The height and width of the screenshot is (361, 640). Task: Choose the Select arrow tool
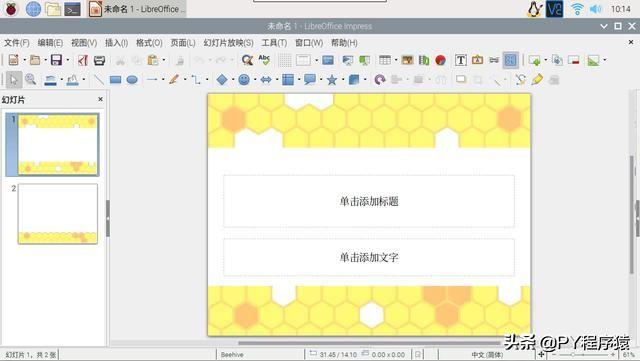[x=14, y=80]
